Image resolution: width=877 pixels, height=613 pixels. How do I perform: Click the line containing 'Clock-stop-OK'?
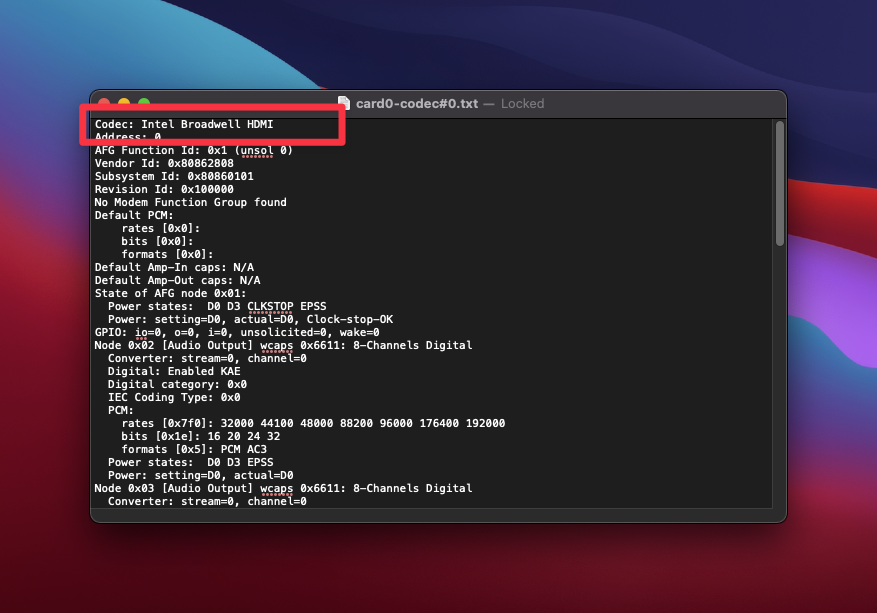pyautogui.click(x=251, y=319)
